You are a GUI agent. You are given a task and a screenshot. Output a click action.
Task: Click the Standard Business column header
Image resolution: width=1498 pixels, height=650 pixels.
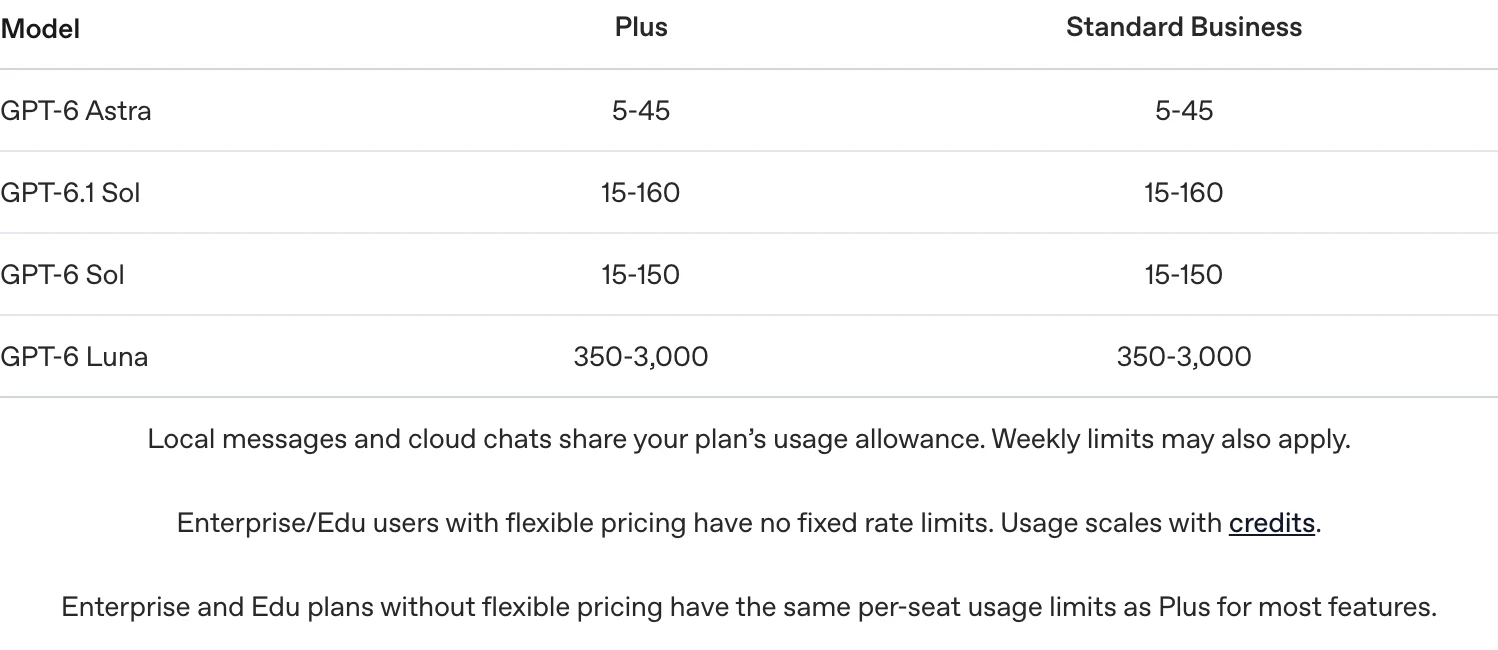coord(1184,27)
